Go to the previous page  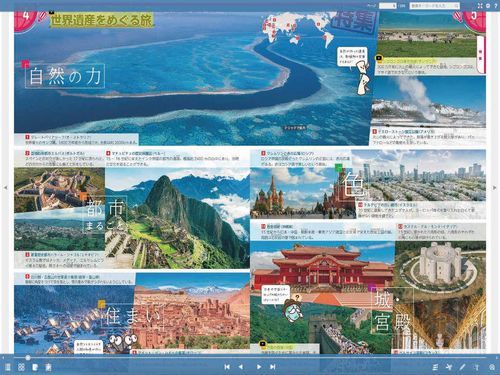pos(241,367)
